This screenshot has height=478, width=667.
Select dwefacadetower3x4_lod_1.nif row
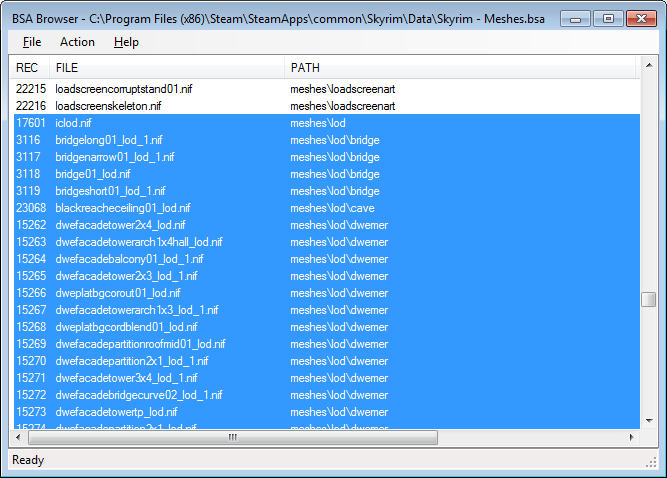(x=327, y=378)
